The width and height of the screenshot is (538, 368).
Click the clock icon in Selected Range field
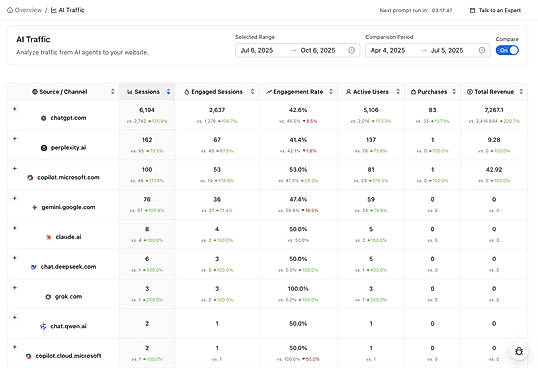[x=352, y=50]
